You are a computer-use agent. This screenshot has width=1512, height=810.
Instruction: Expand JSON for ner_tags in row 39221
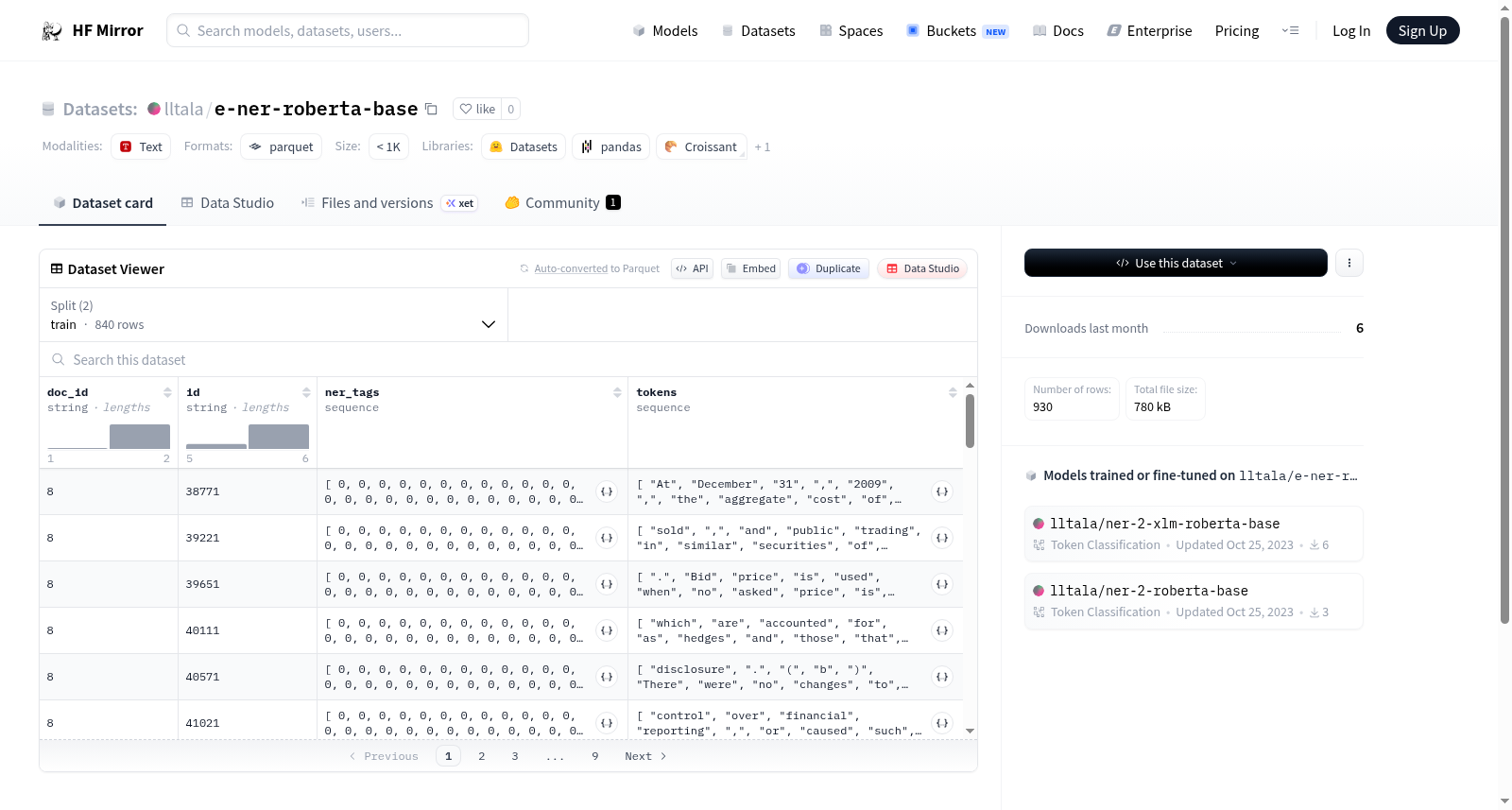pyautogui.click(x=607, y=538)
